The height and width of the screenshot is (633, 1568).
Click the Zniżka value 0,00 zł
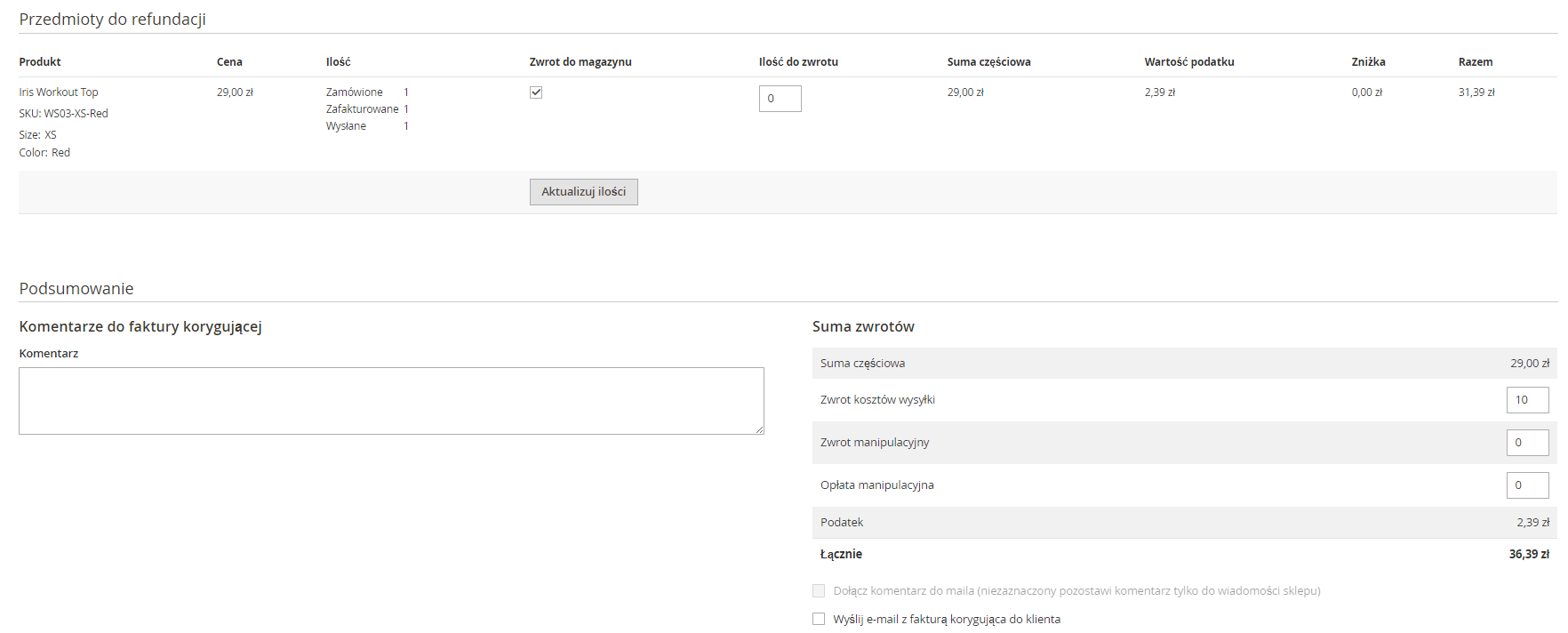coord(1367,92)
